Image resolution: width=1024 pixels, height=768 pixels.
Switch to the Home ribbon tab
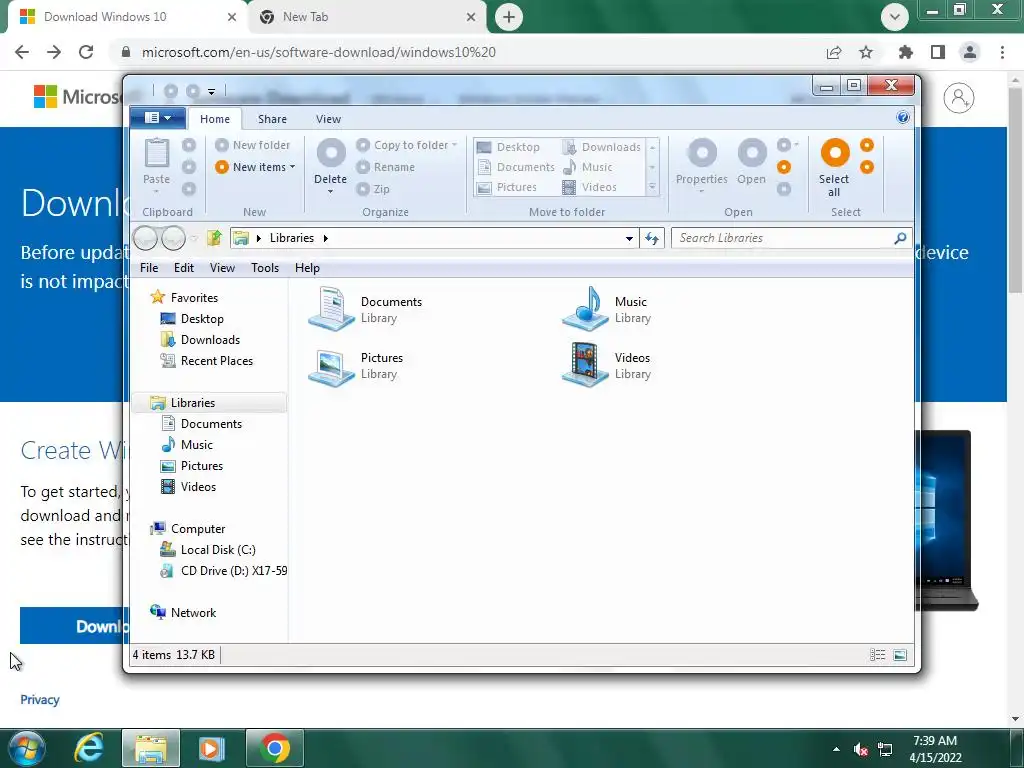pyautogui.click(x=215, y=119)
